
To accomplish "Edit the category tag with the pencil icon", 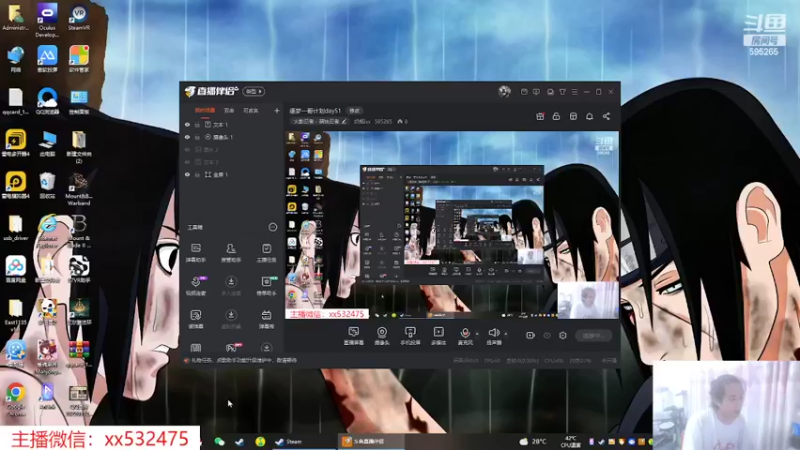I will coord(344,121).
